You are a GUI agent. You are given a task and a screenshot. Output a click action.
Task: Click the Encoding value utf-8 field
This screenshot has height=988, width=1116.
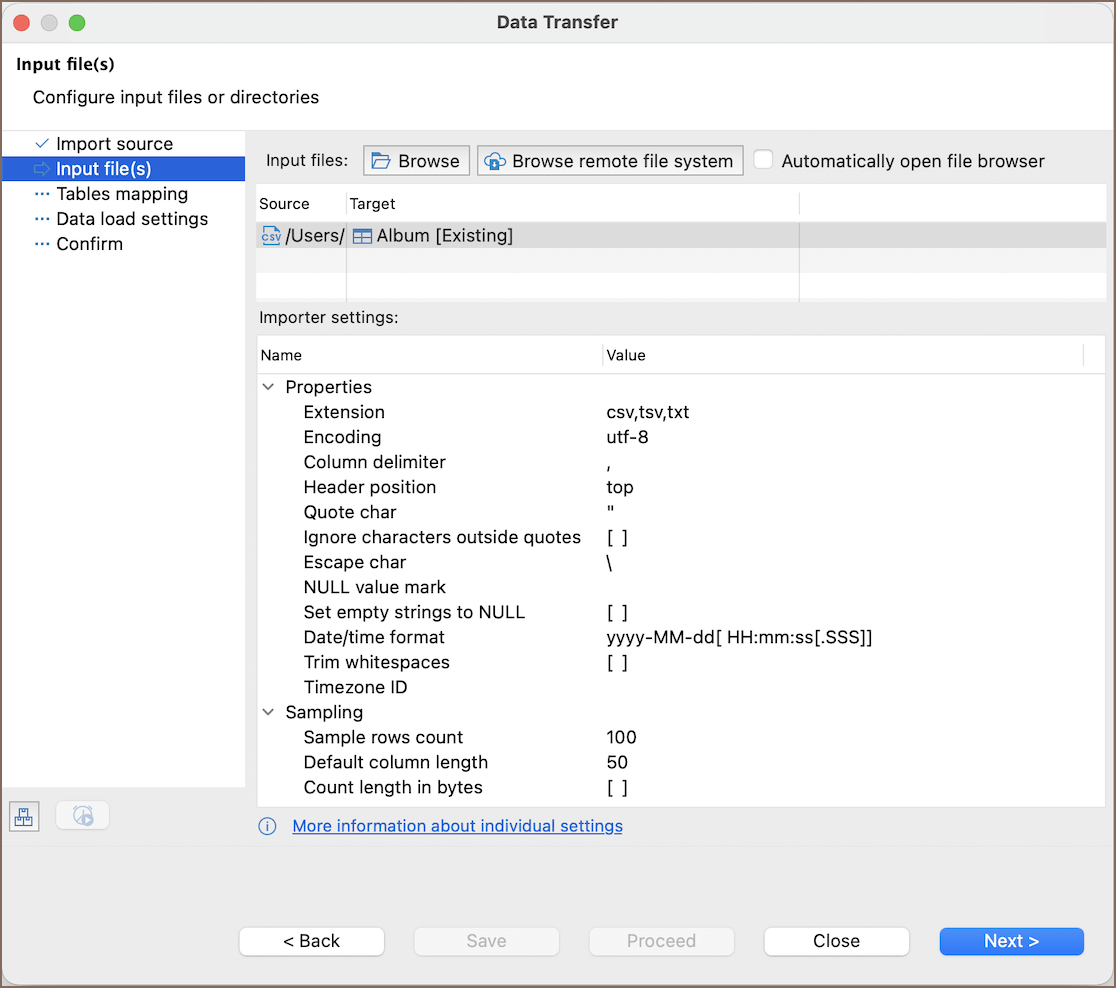point(627,437)
